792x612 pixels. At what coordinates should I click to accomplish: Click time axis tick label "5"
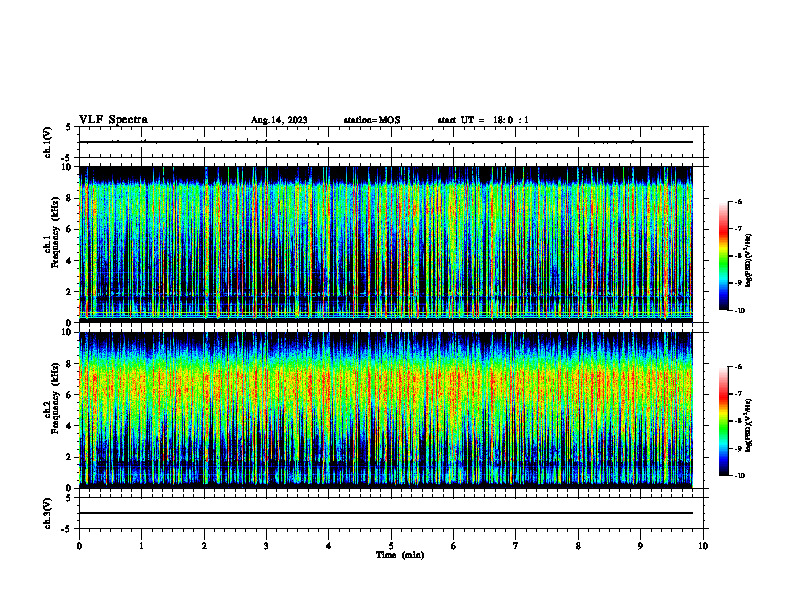391,546
